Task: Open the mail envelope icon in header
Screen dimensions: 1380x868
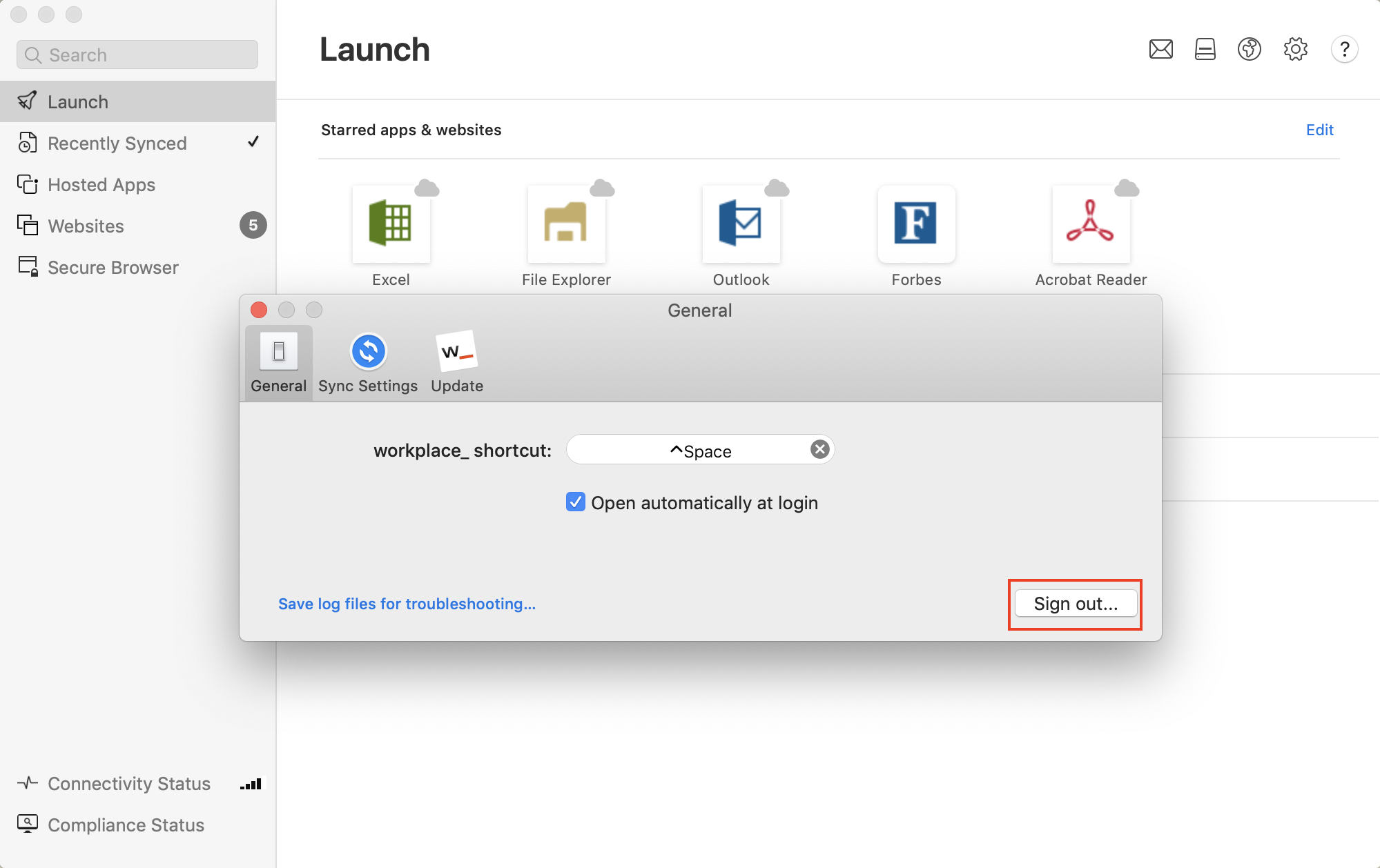Action: tap(1160, 49)
